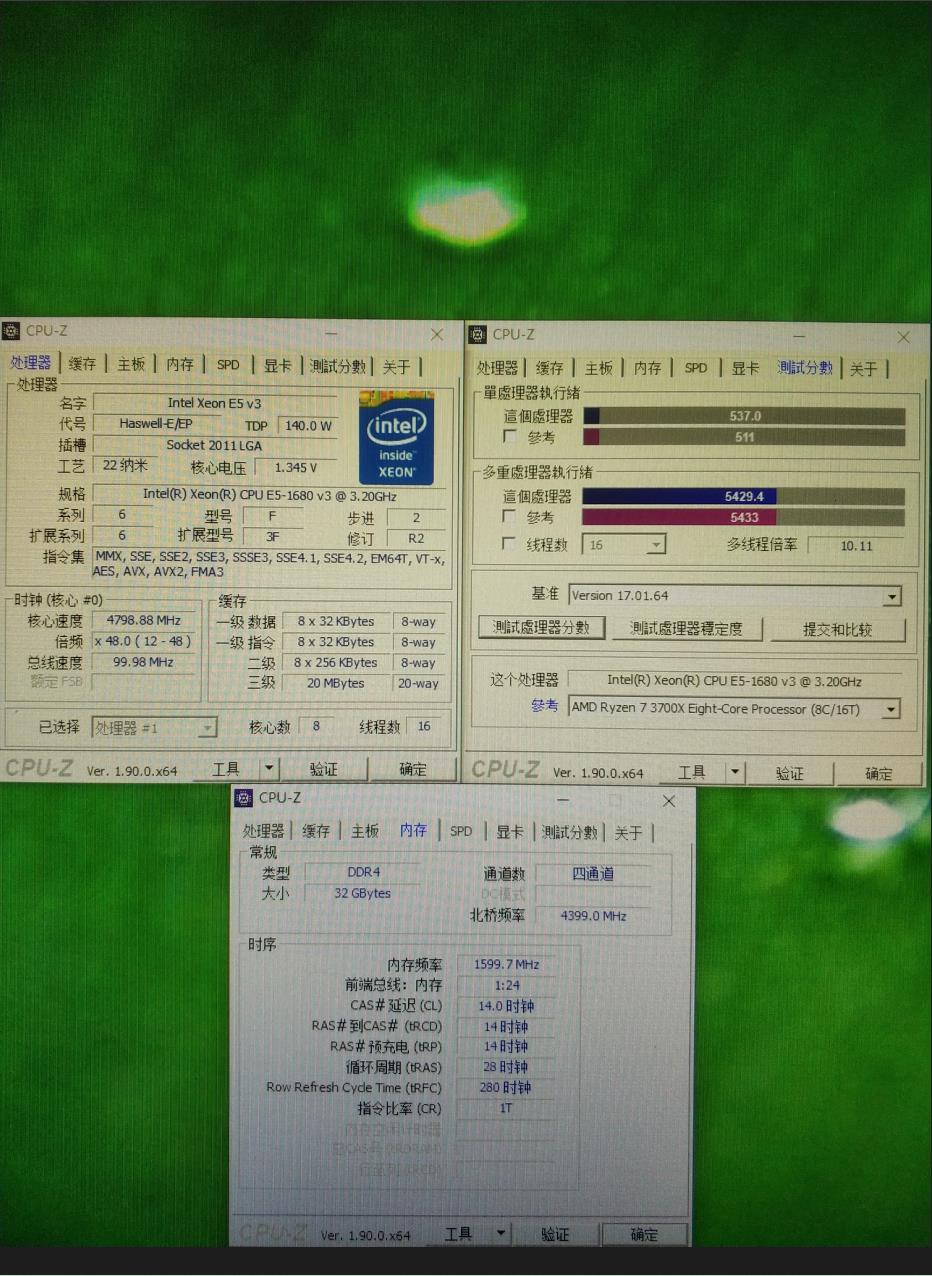Click the 通道数 value 四通道
The width and height of the screenshot is (932, 1276).
point(593,874)
